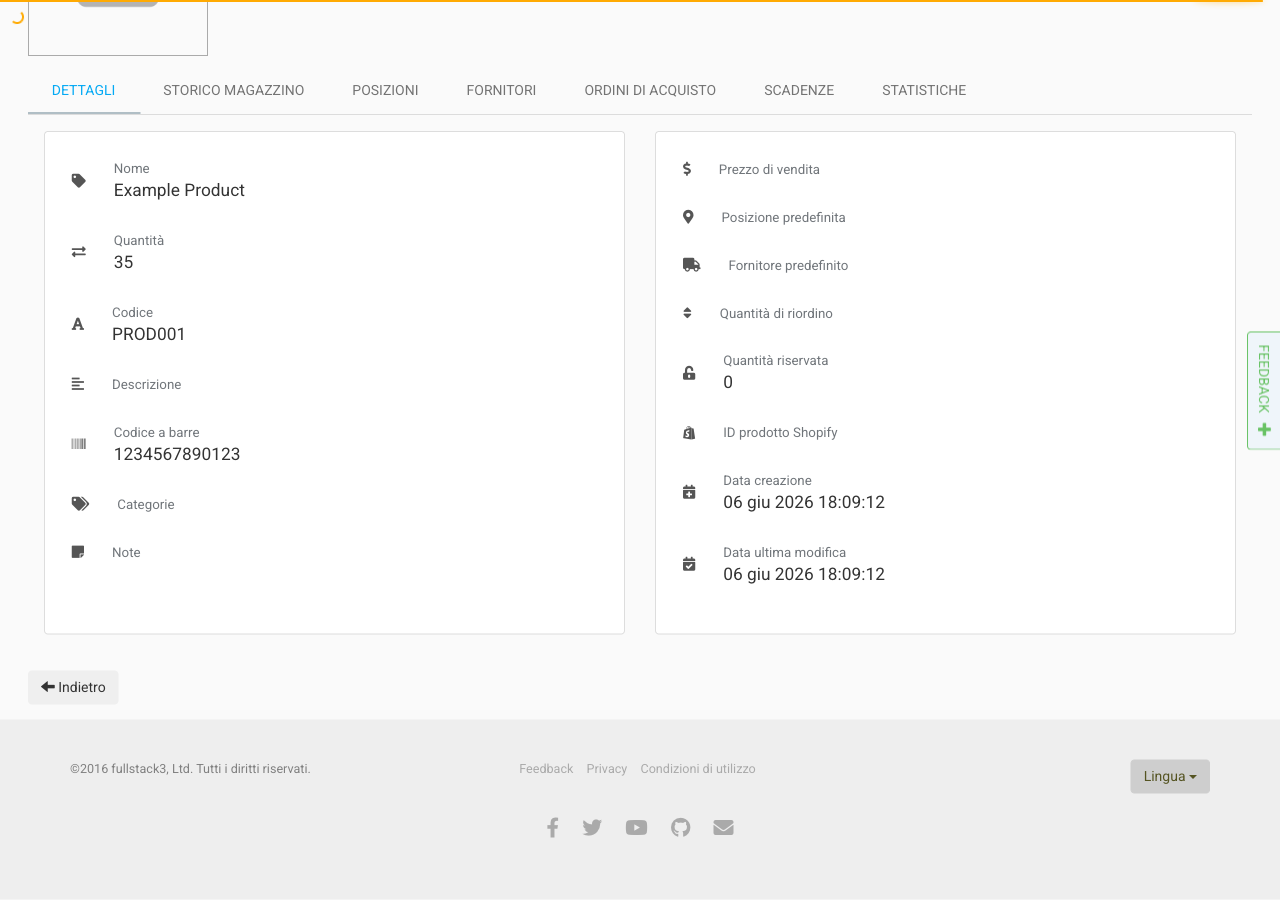Open the Ordini di Acquisto tab
This screenshot has height=900, width=1280.
pos(650,90)
